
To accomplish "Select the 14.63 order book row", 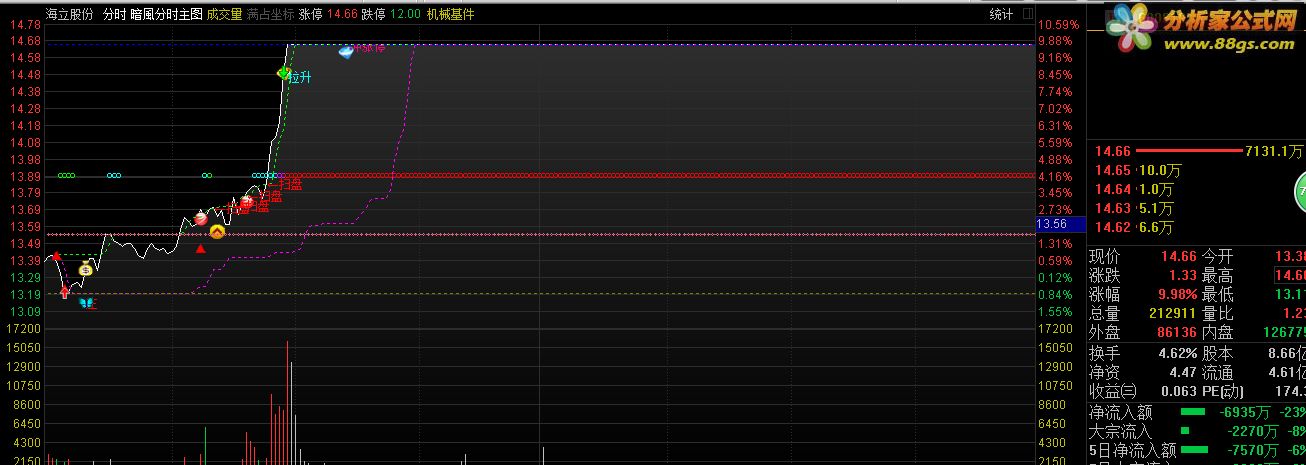I will point(1196,208).
